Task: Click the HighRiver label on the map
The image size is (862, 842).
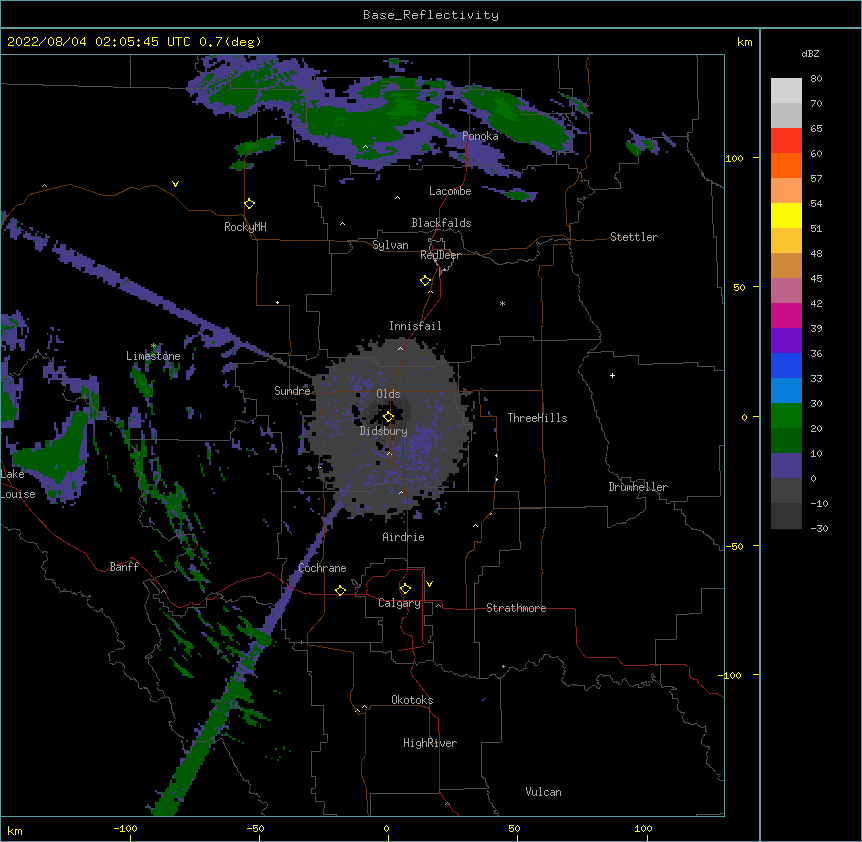Action: (430, 743)
